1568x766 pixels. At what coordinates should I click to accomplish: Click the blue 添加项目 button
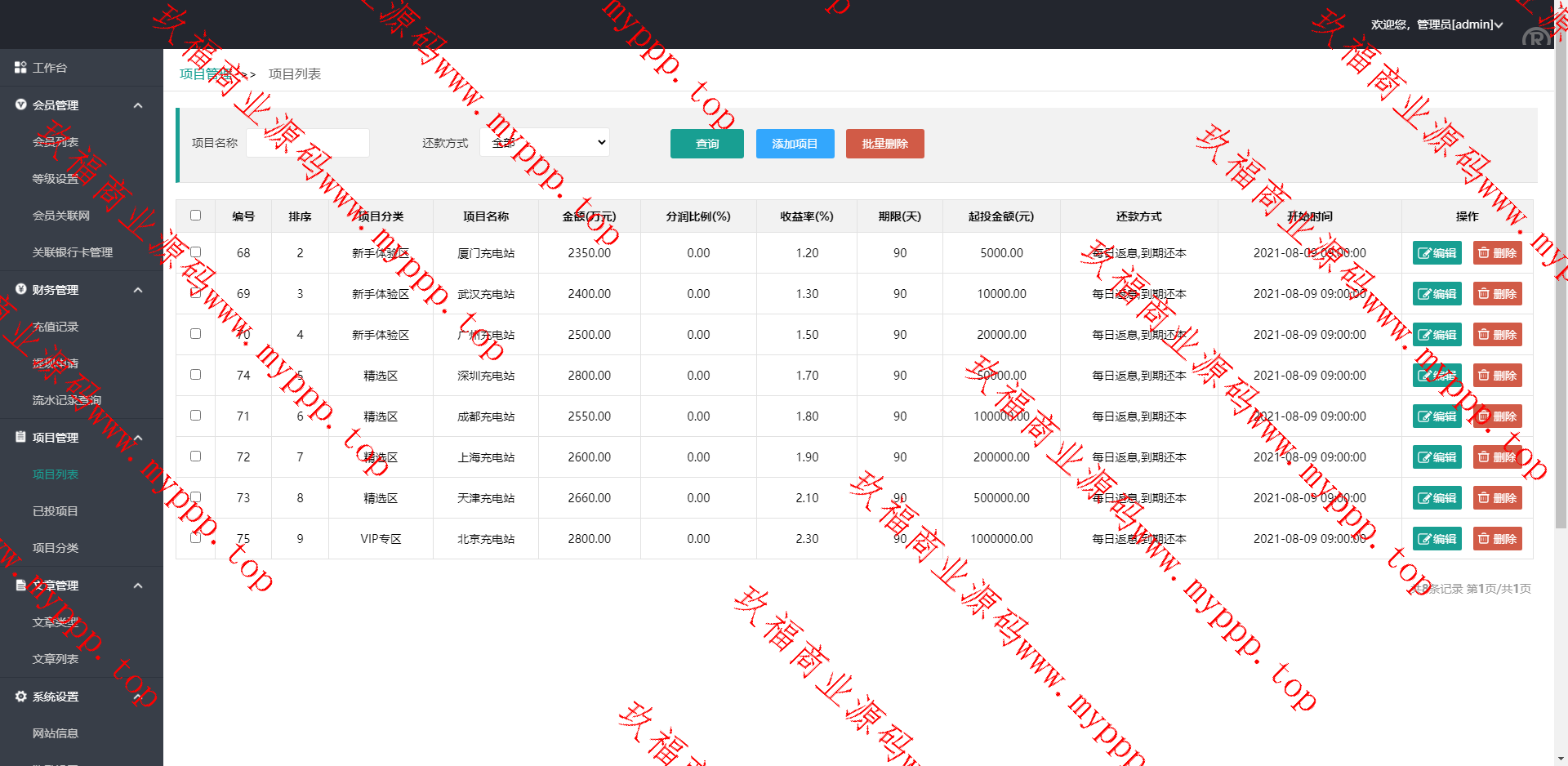tap(795, 144)
